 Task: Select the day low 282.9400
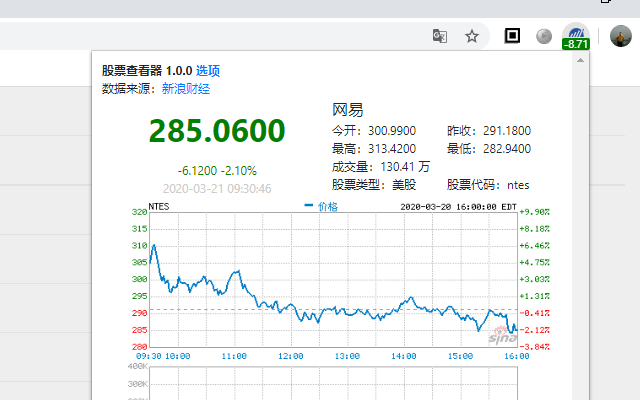(x=507, y=149)
